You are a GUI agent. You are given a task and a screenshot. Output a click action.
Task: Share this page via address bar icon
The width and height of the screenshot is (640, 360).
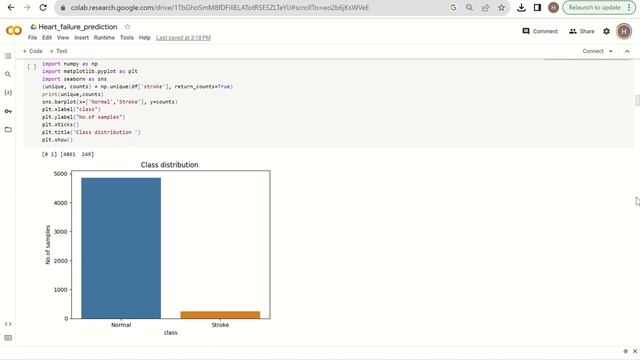coord(485,8)
